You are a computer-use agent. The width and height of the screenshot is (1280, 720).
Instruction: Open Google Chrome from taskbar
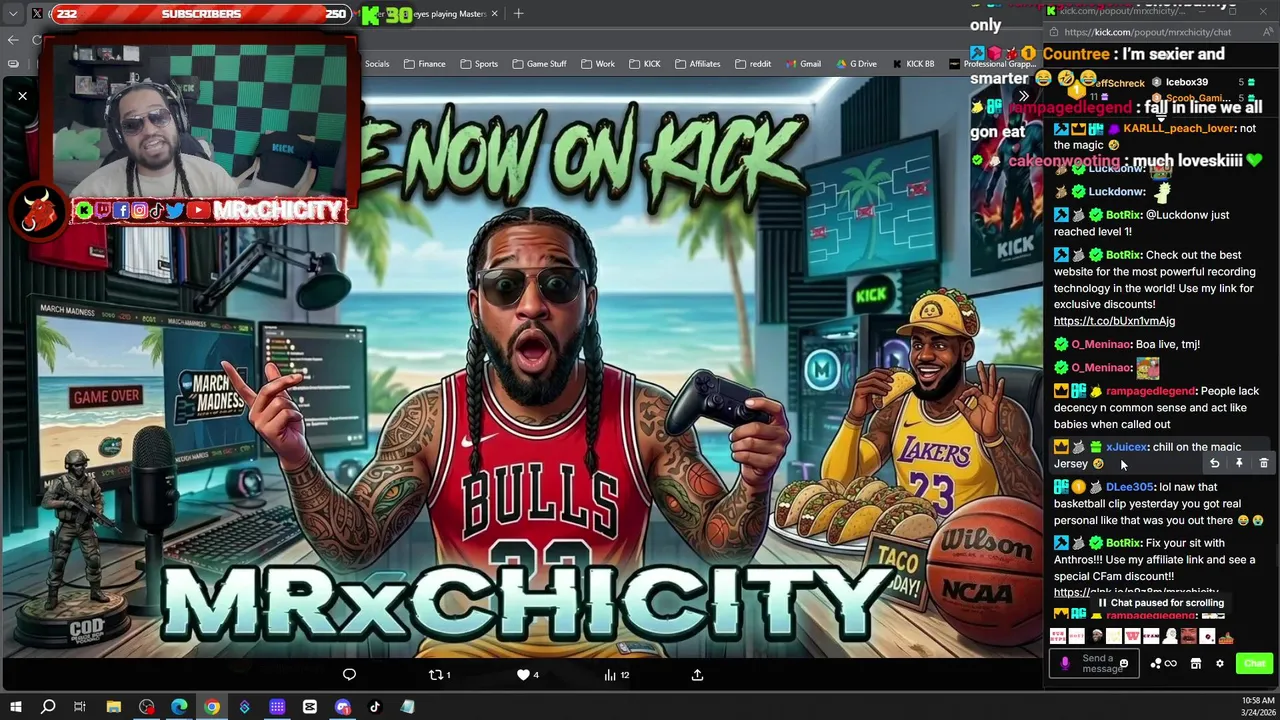pos(212,707)
